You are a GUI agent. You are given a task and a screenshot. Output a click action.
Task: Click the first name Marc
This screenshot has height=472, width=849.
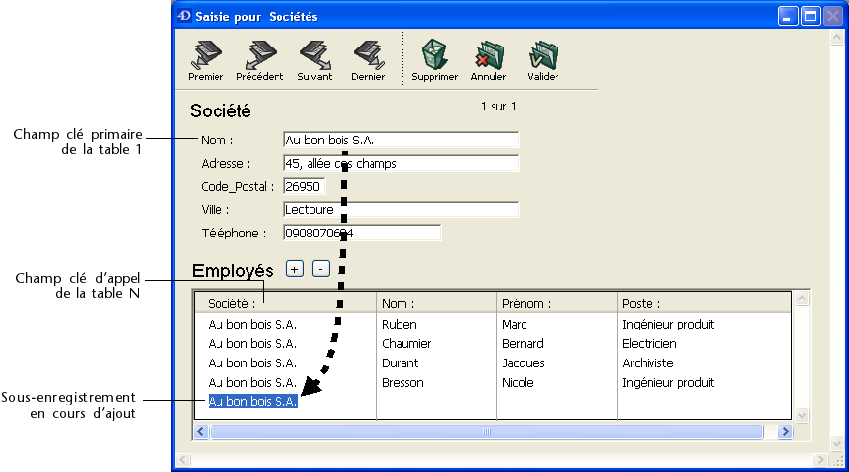(514, 324)
